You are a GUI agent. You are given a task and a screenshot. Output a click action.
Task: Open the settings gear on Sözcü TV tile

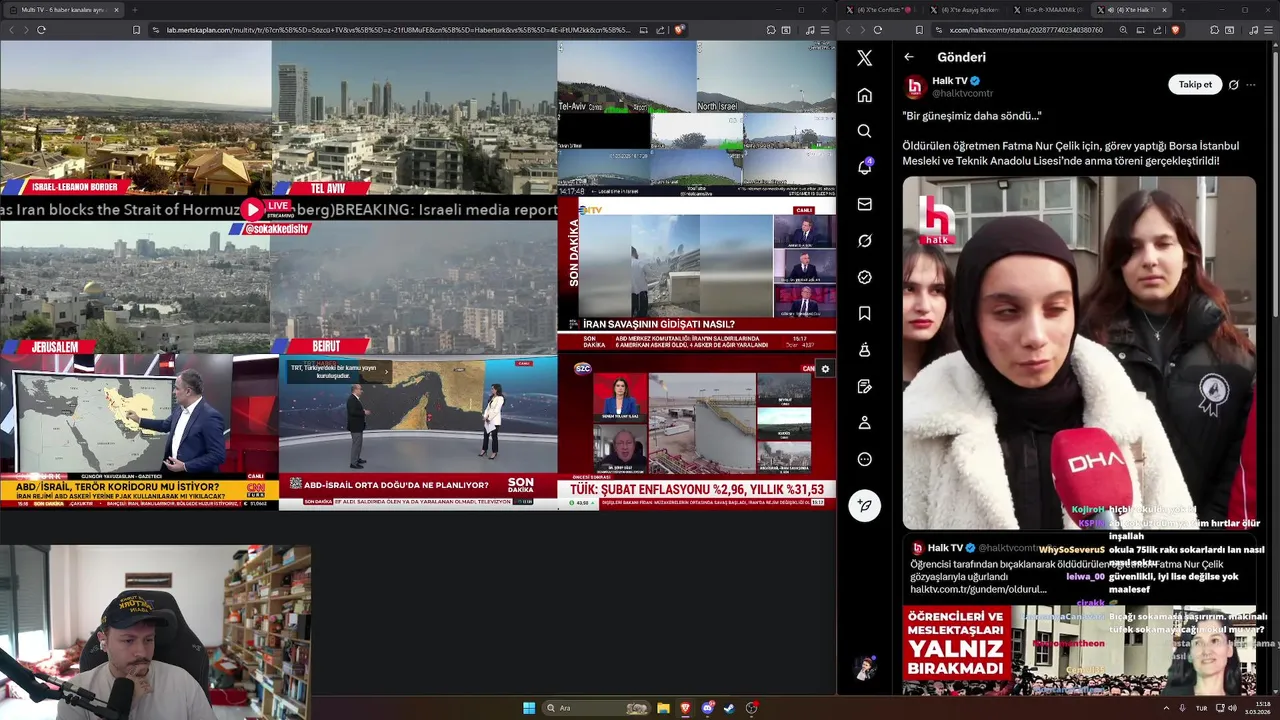(x=825, y=369)
